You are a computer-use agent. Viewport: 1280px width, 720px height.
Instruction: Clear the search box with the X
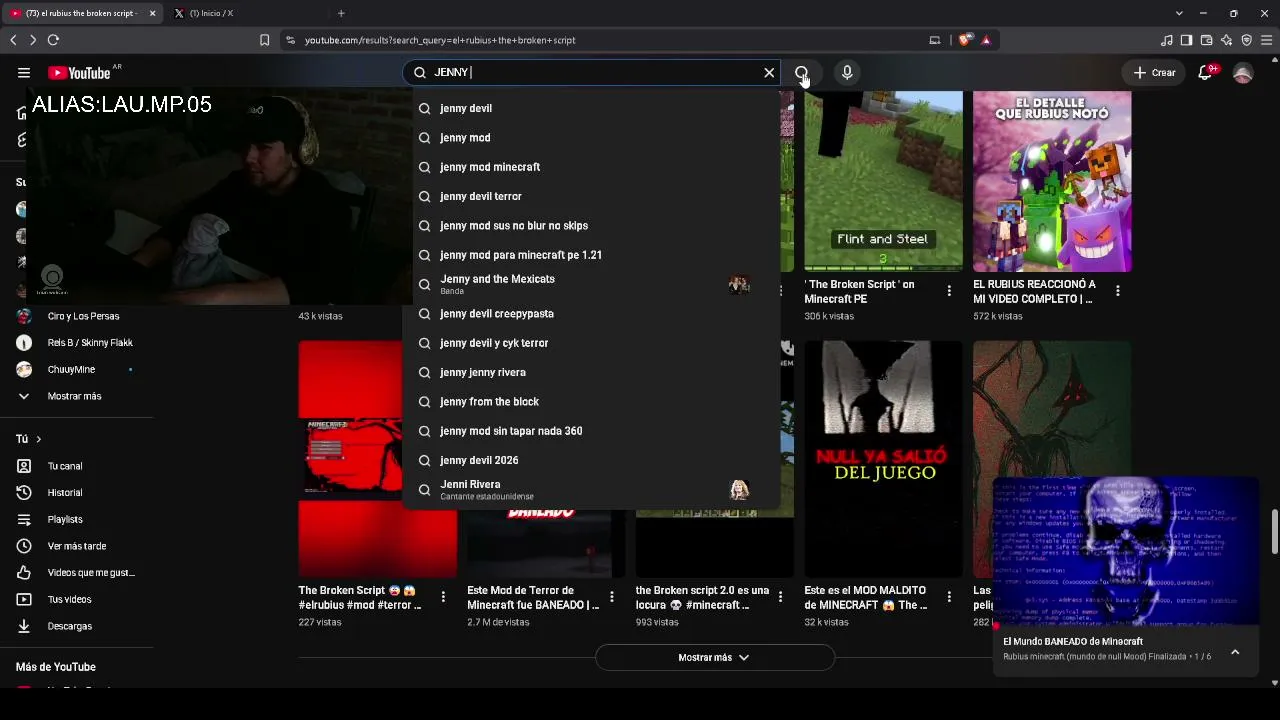(x=769, y=72)
